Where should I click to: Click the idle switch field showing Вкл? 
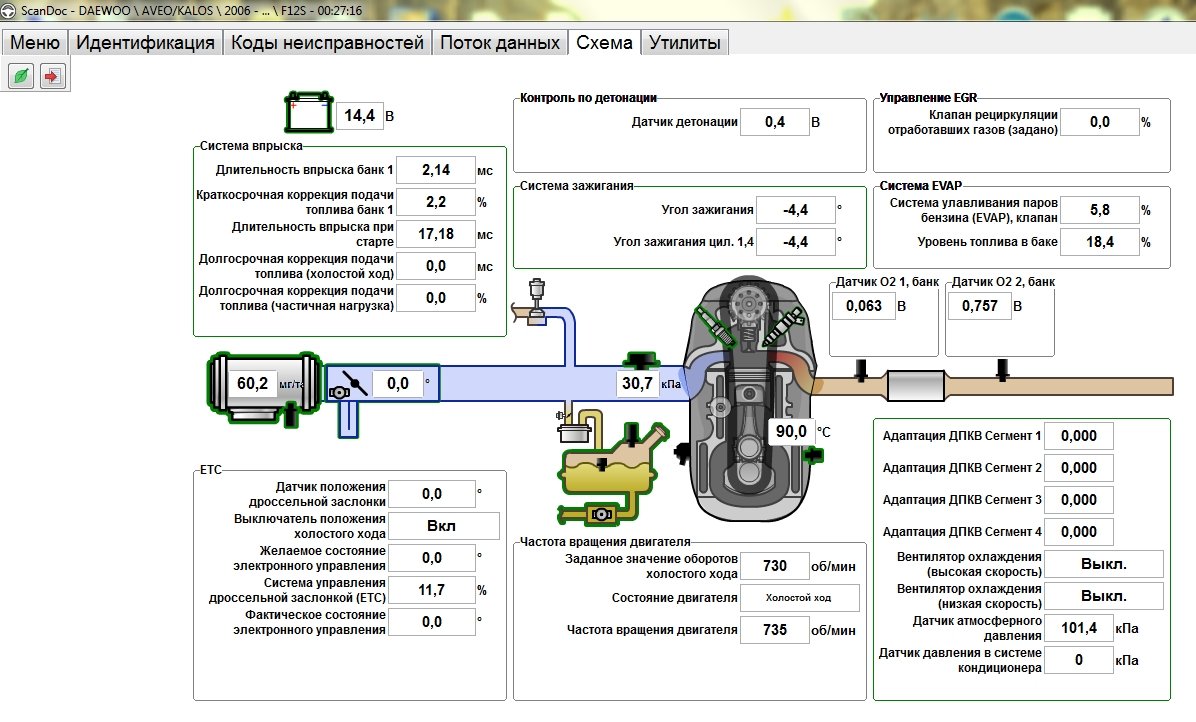442,526
